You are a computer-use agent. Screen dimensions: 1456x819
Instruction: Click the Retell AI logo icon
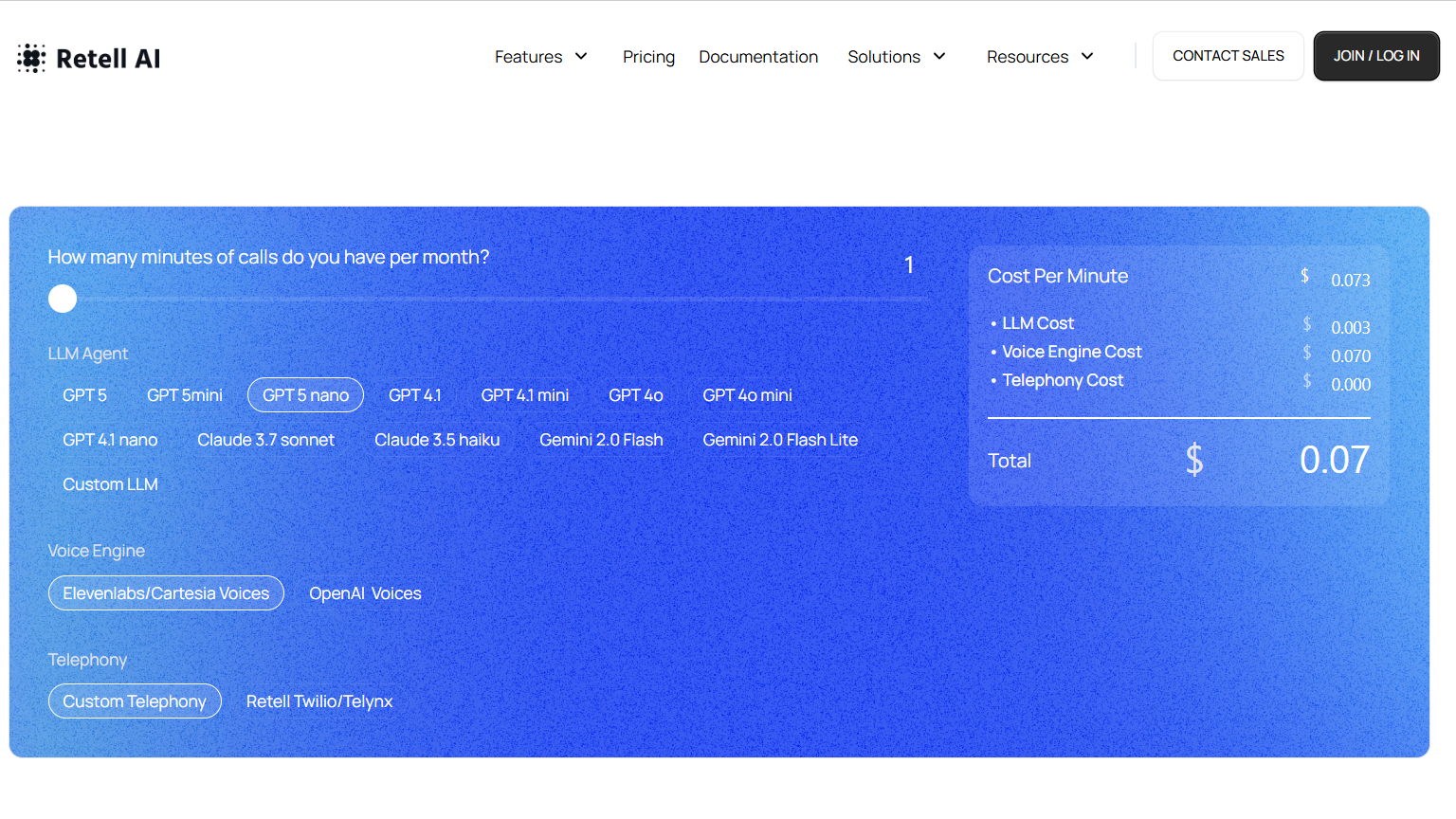(31, 58)
